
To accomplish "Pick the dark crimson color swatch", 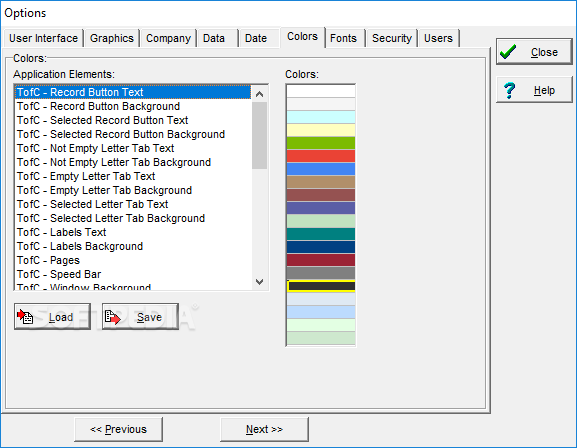I will (x=321, y=260).
